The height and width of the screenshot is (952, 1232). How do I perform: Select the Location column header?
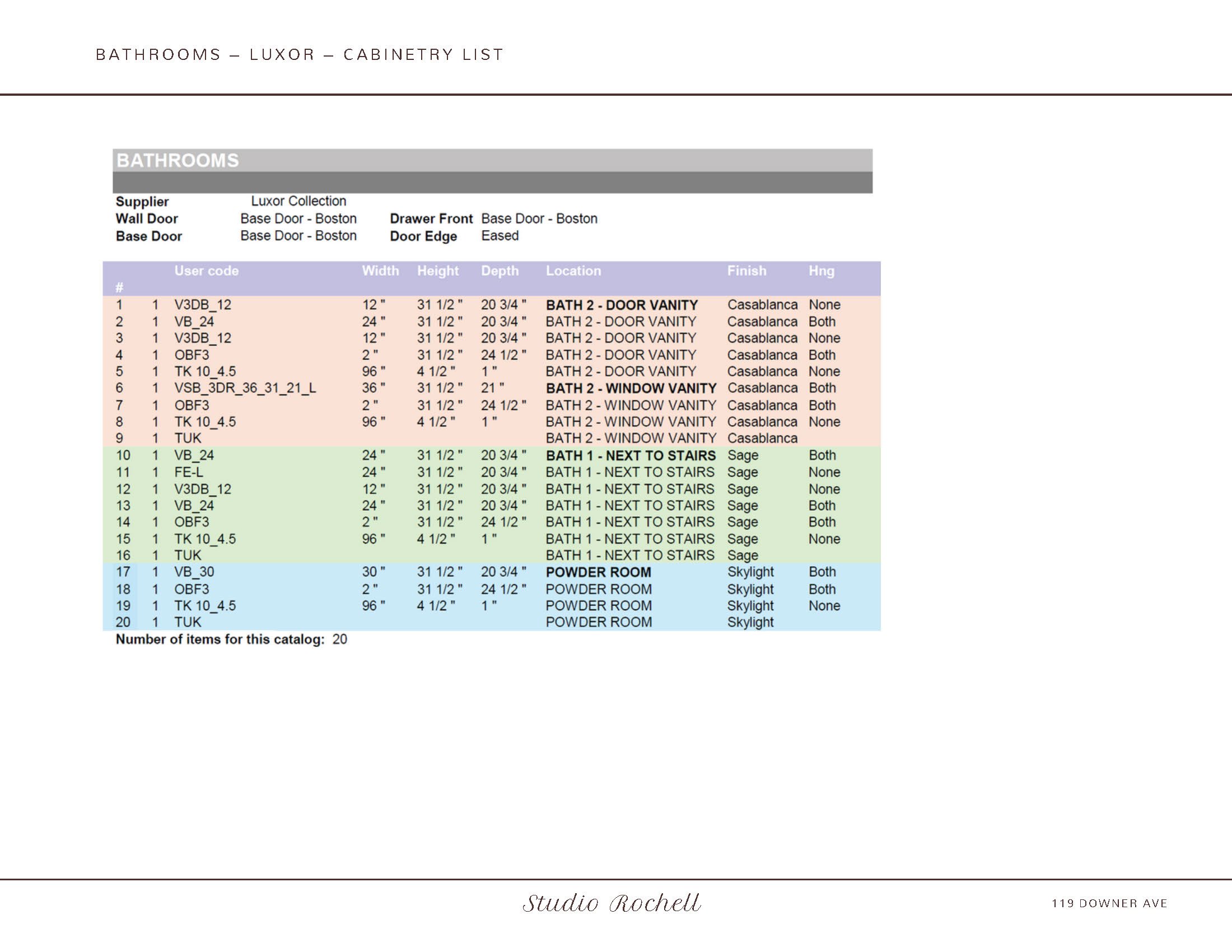[x=573, y=270]
